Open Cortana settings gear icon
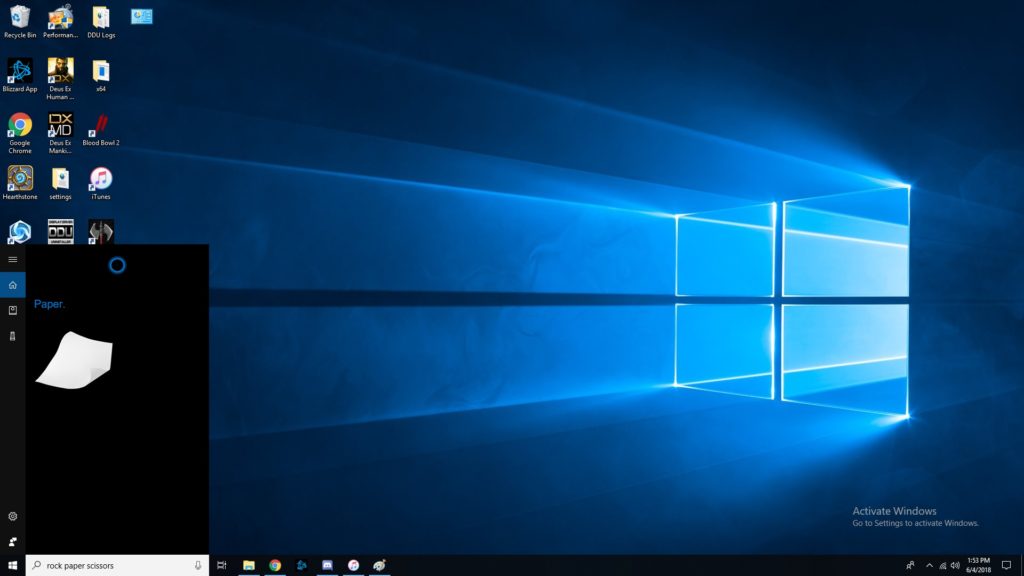This screenshot has height=576, width=1024. pos(12,516)
